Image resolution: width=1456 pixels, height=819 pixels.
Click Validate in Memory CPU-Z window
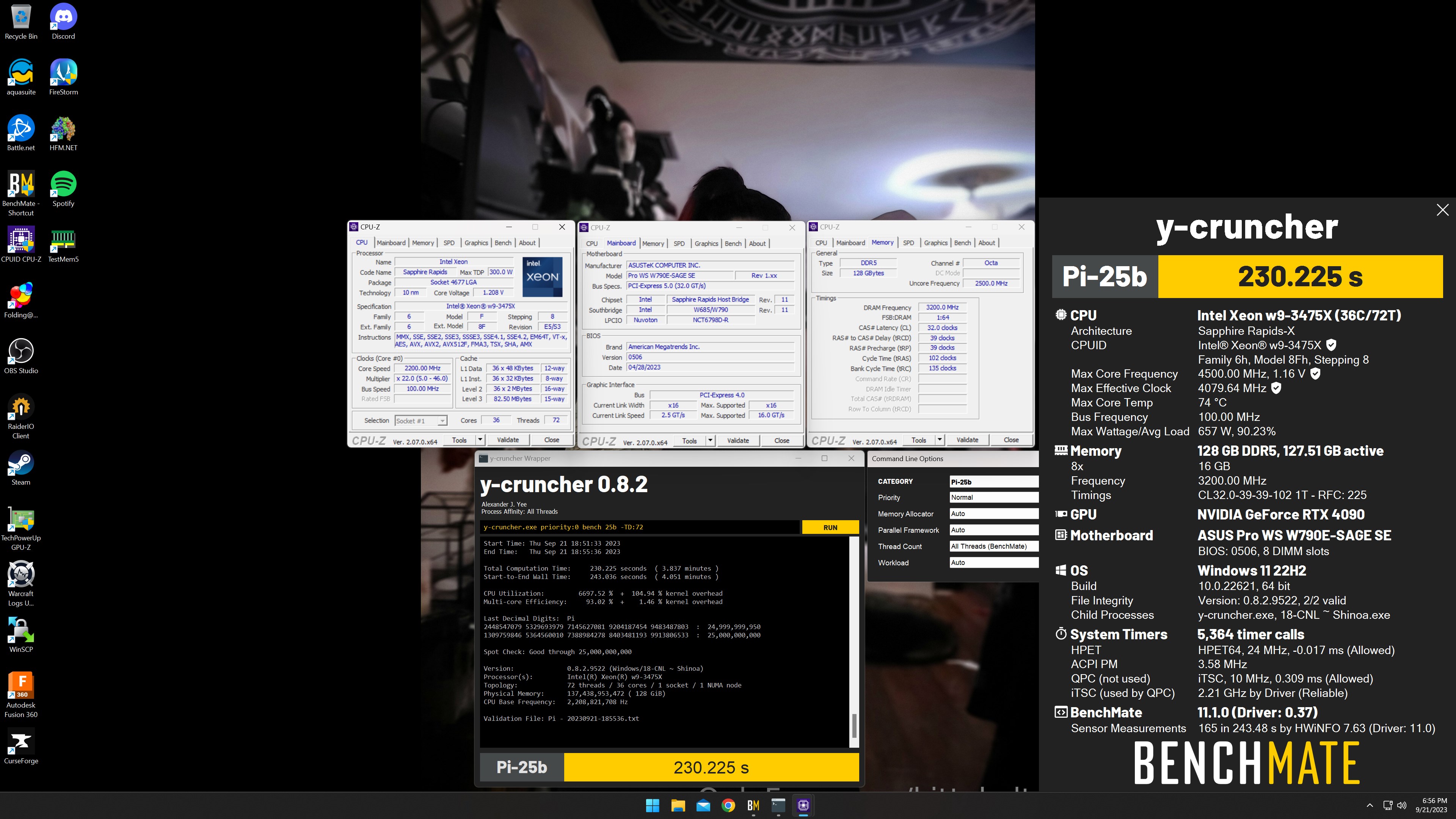click(967, 440)
